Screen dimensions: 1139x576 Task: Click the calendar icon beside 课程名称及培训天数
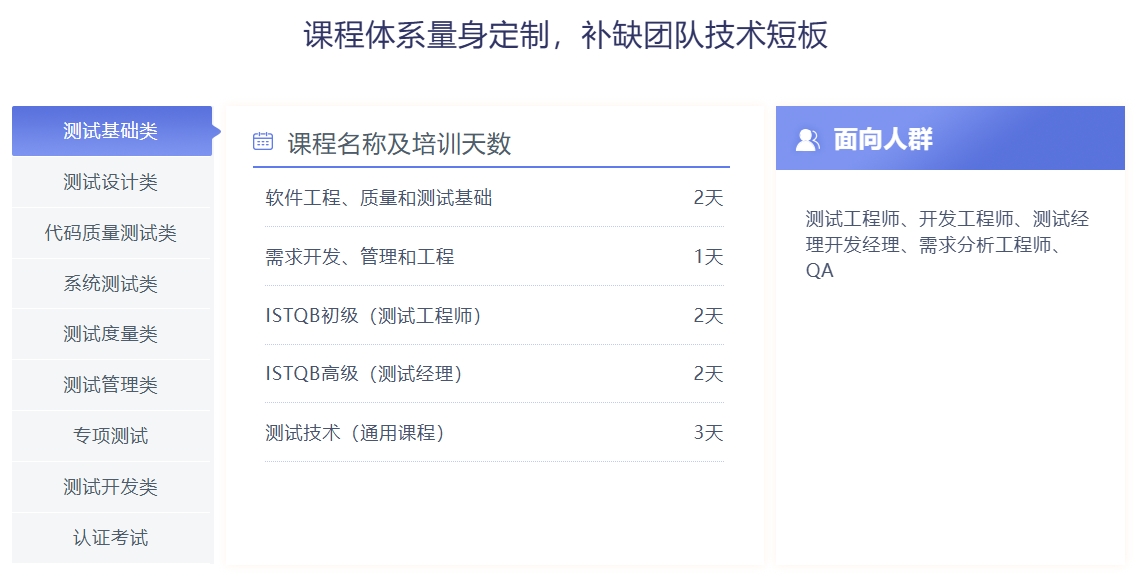[x=263, y=141]
